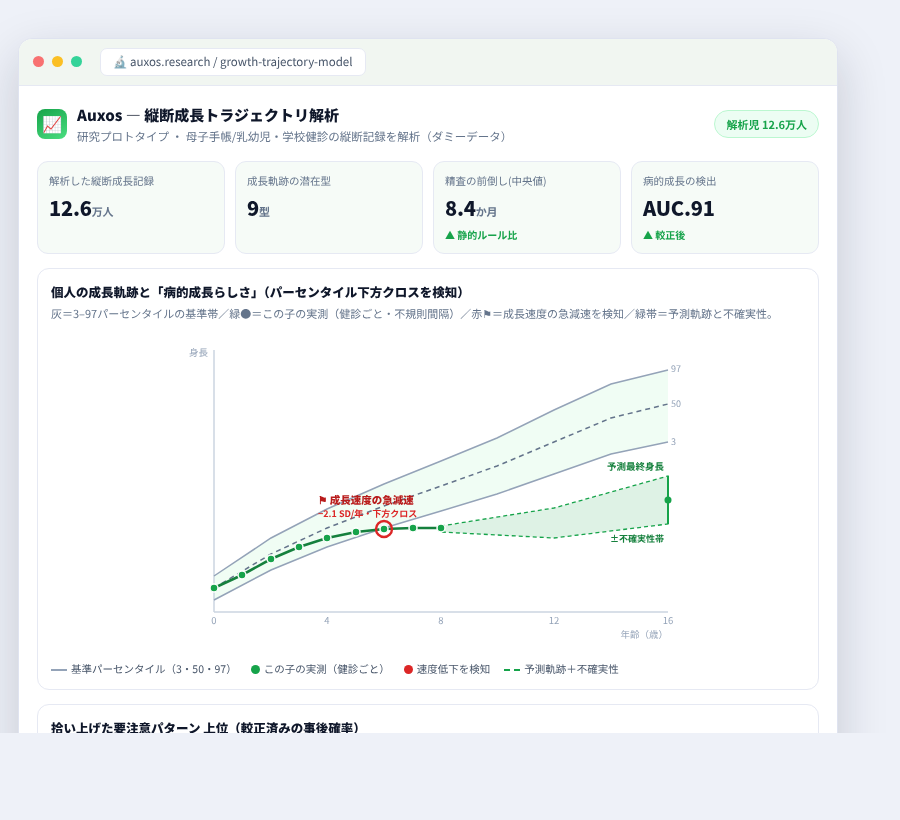Click the 身長 axis label

coord(199,353)
